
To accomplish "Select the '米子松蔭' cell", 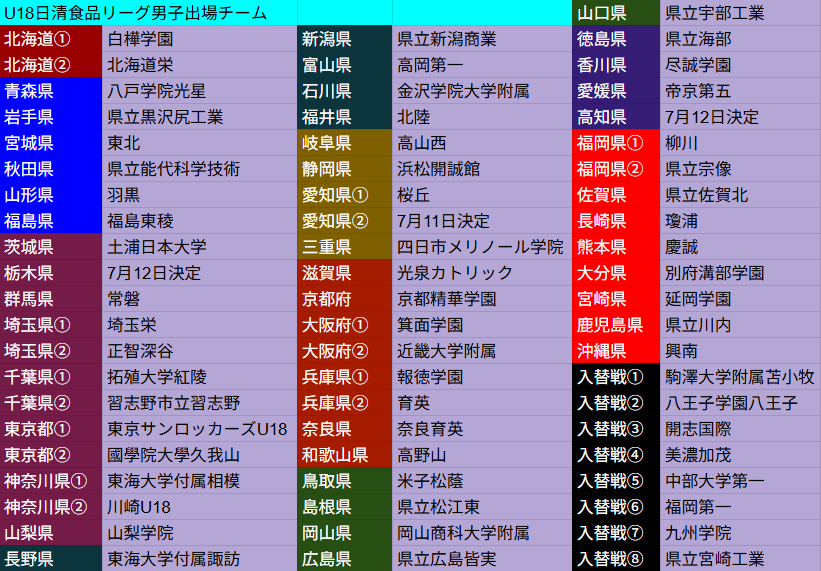I will point(482,480).
